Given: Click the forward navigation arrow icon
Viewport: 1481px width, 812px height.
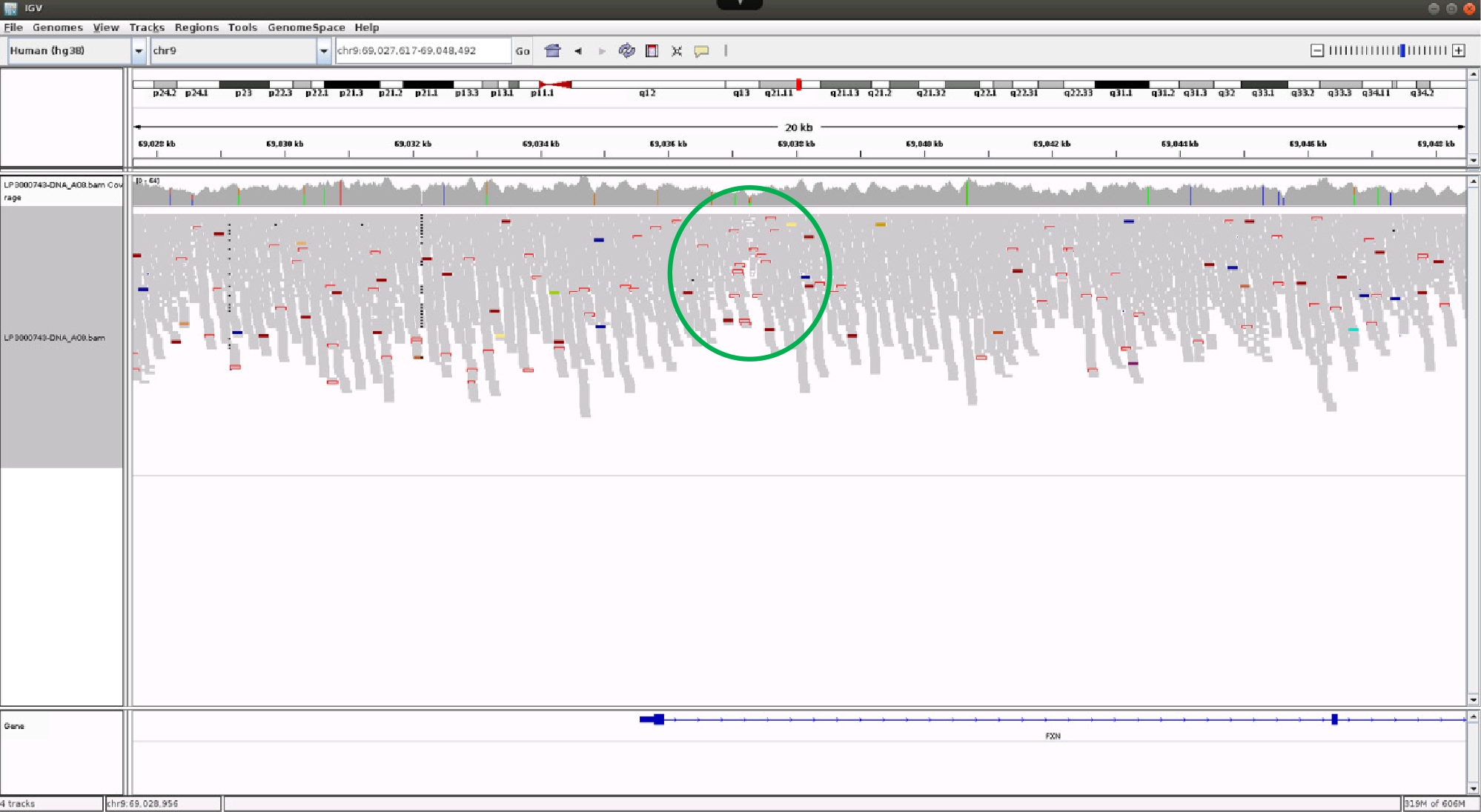Looking at the screenshot, I should pyautogui.click(x=602, y=51).
